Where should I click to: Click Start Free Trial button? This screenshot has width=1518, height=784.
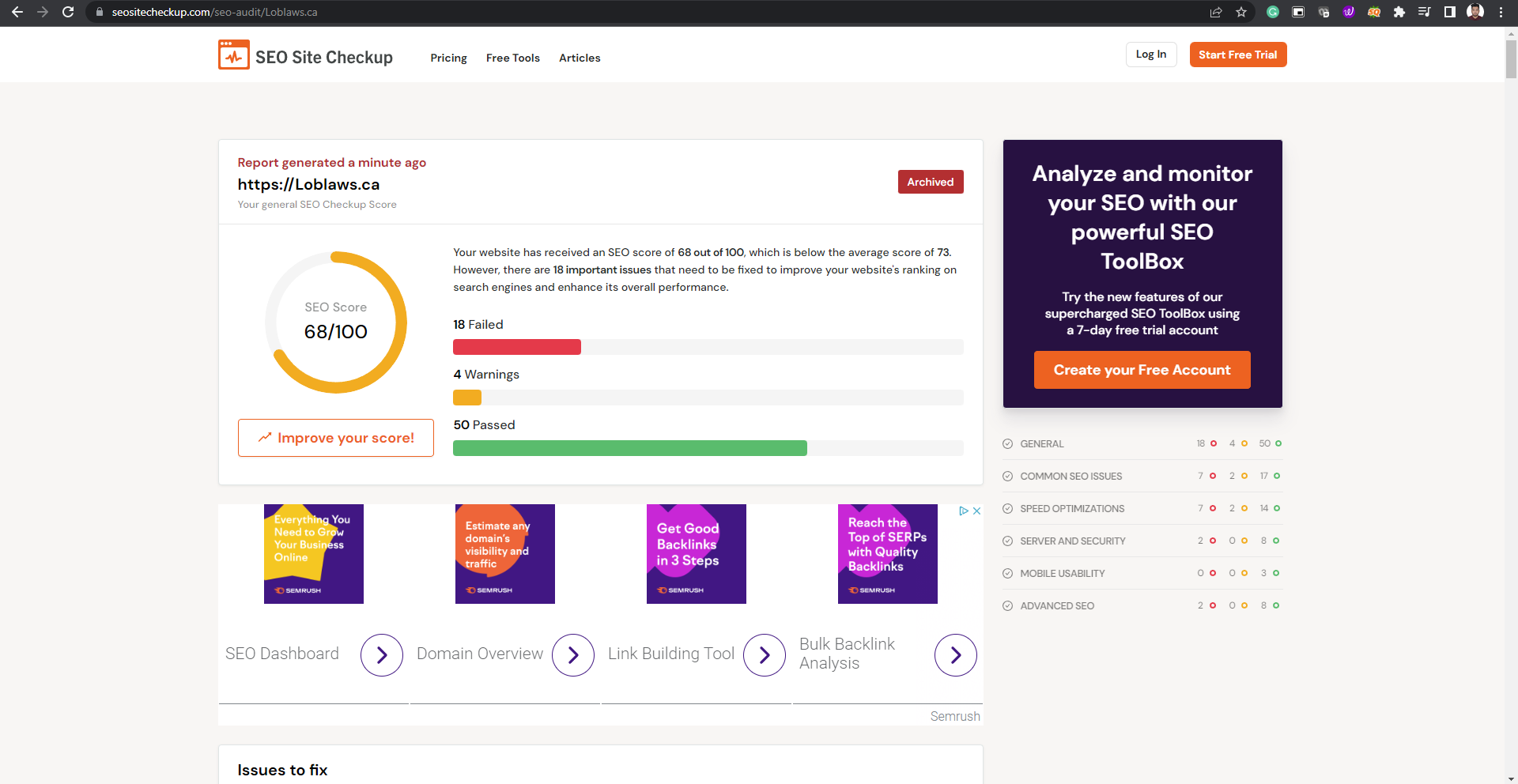(x=1238, y=55)
